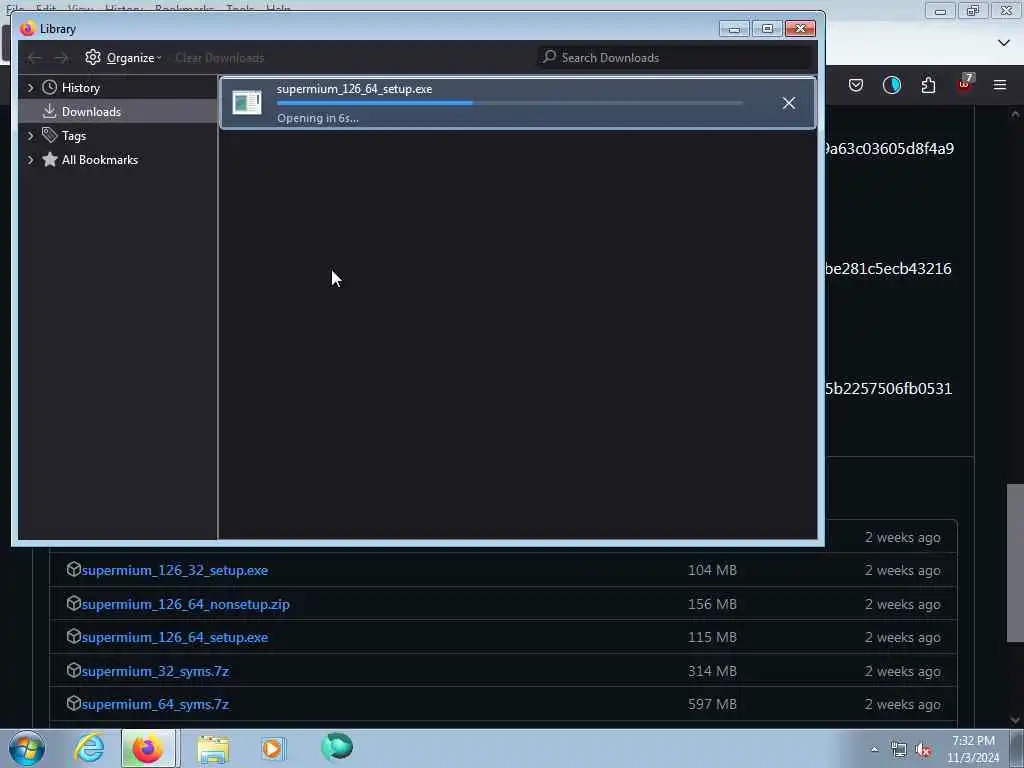
Task: Show hidden system tray icons
Action: click(x=874, y=750)
